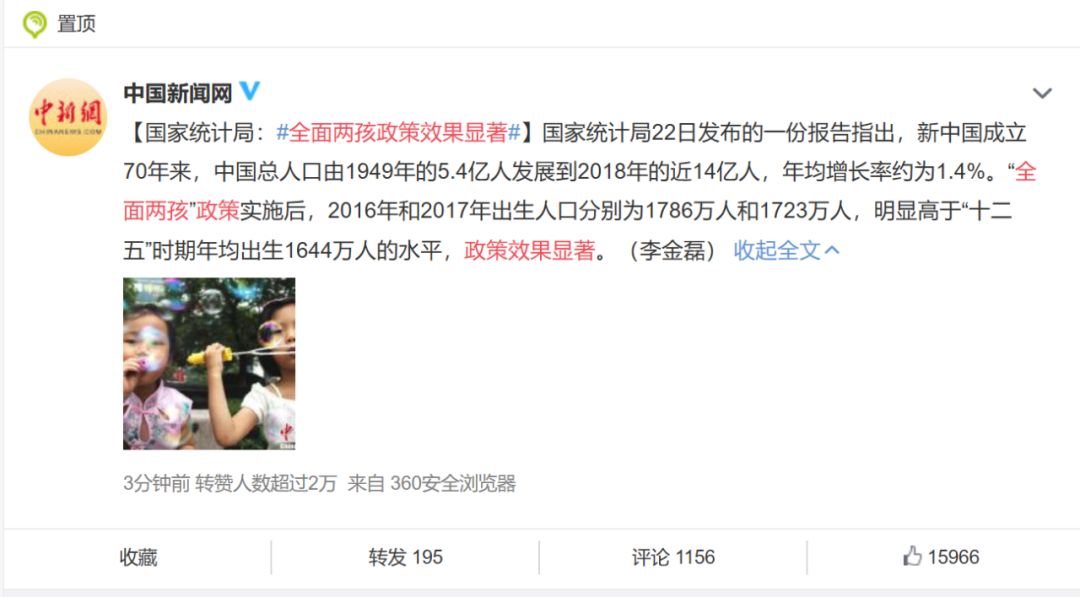The height and width of the screenshot is (597, 1080).
Task: Click 收藏 to save the post
Action: pyautogui.click(x=138, y=557)
